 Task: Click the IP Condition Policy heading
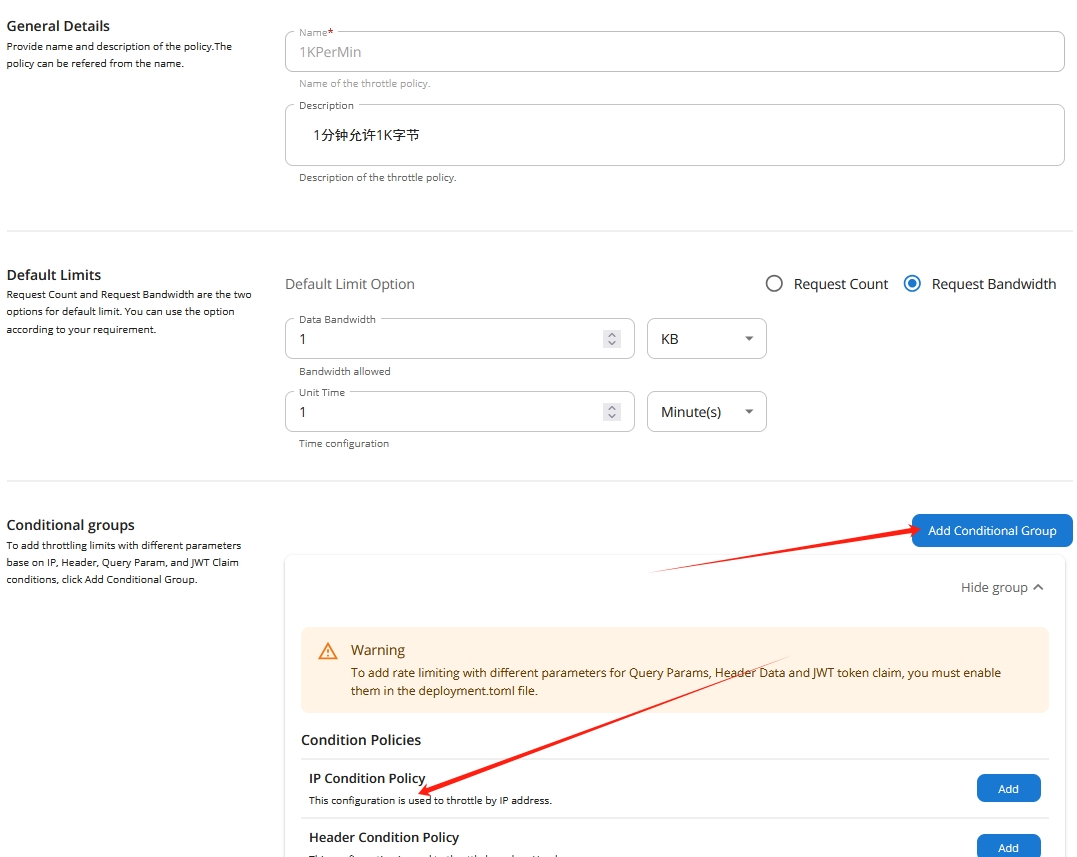(367, 778)
